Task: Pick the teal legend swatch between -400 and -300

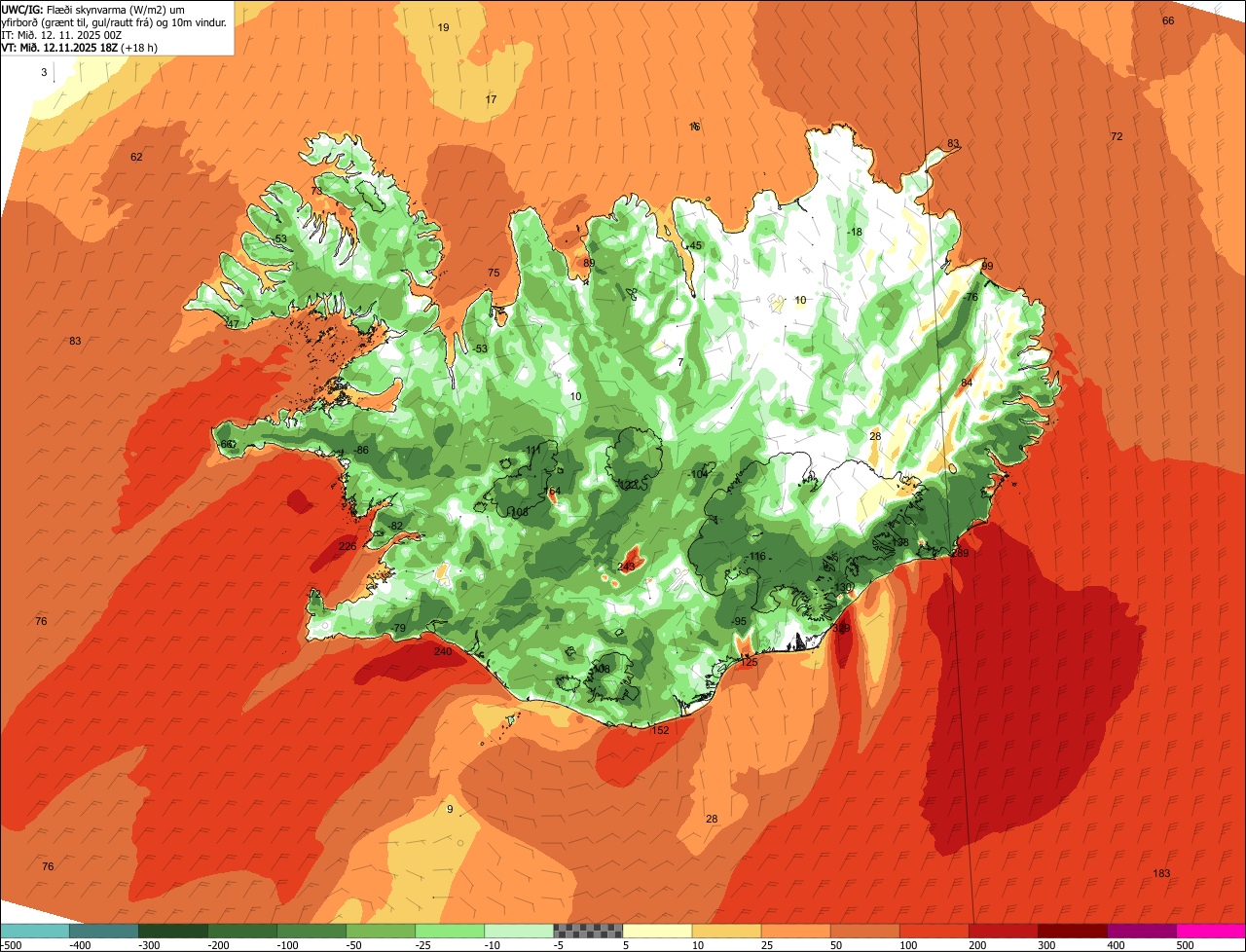Action: (104, 931)
